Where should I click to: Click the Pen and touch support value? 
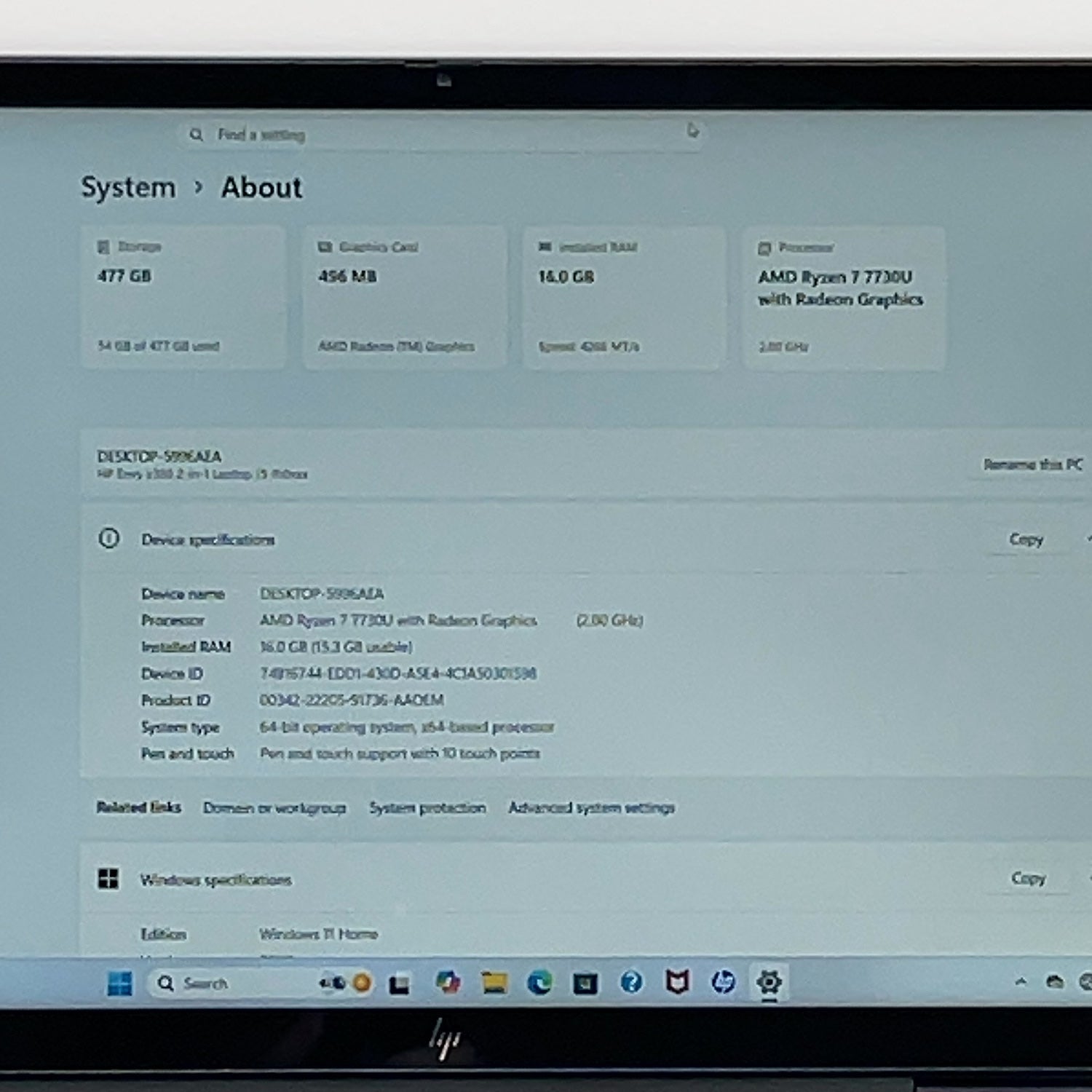pyautogui.click(x=400, y=753)
